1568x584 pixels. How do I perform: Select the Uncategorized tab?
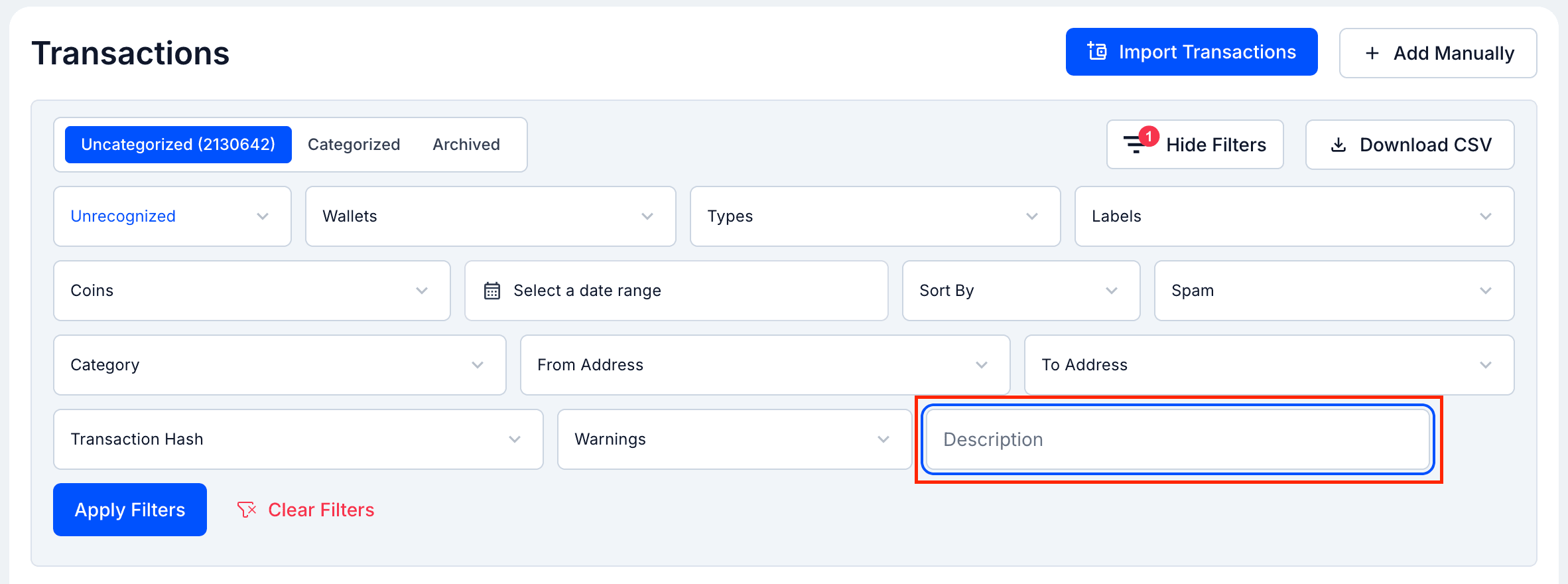click(x=178, y=145)
